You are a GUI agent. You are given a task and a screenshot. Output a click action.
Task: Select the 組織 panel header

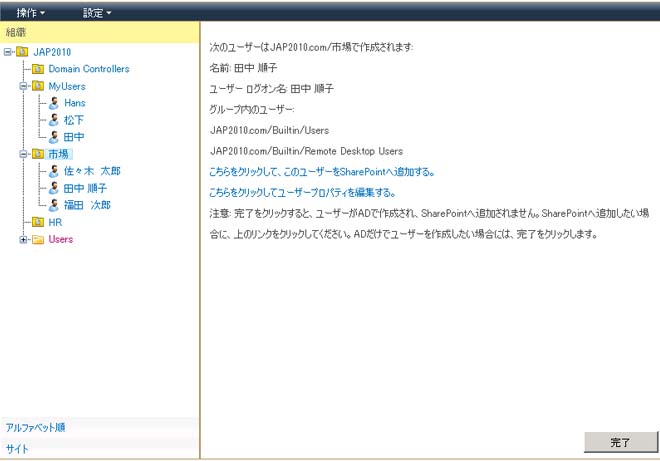pyautogui.click(x=100, y=32)
